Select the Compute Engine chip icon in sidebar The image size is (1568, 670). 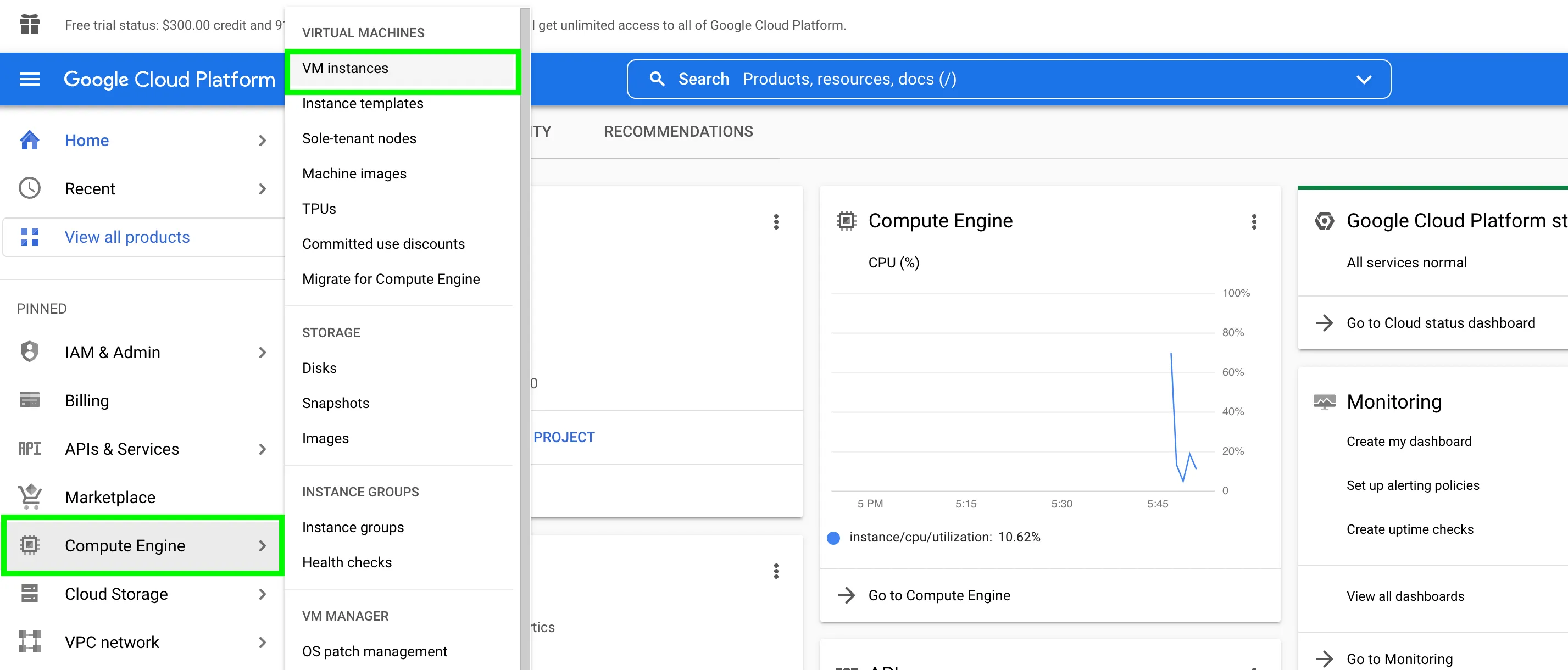pos(29,545)
